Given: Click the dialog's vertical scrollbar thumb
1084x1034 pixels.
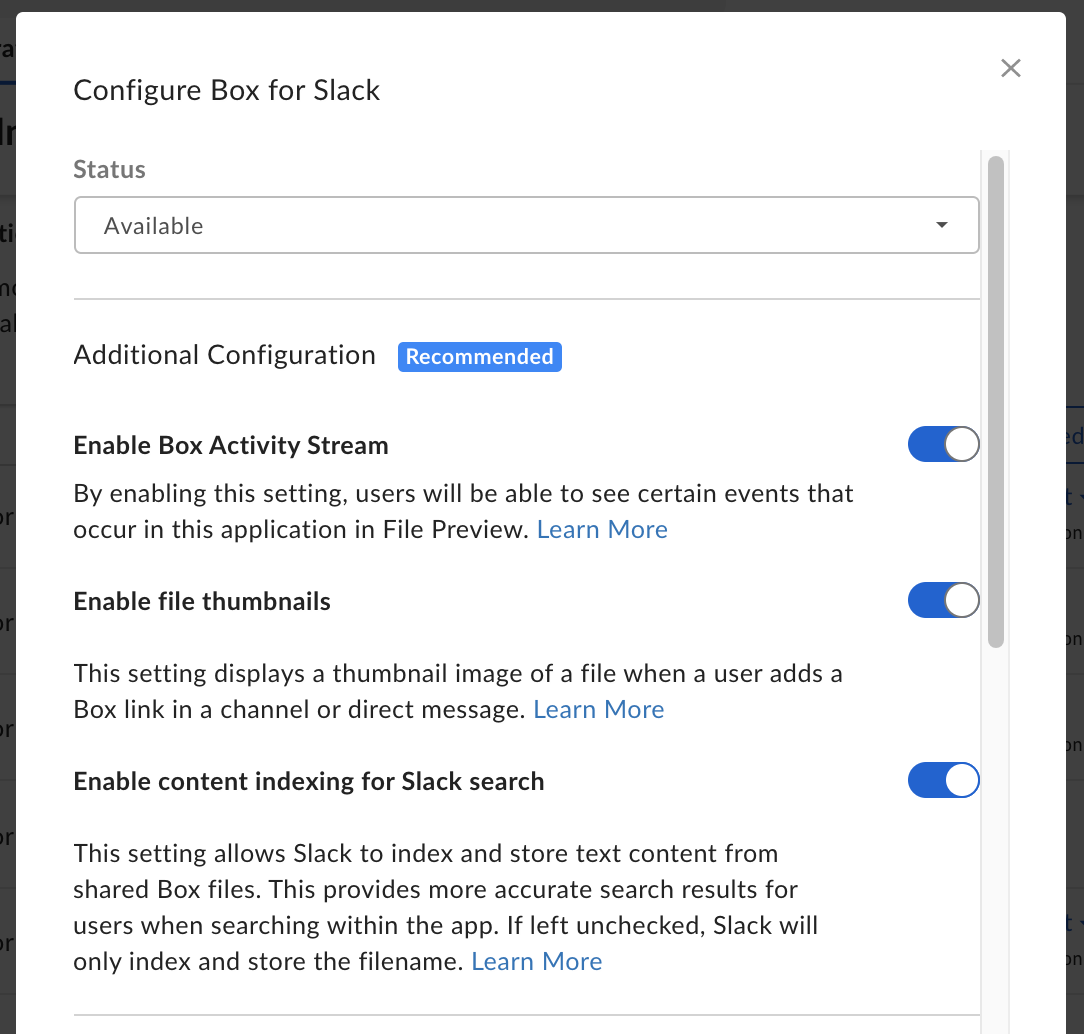Looking at the screenshot, I should tap(995, 400).
